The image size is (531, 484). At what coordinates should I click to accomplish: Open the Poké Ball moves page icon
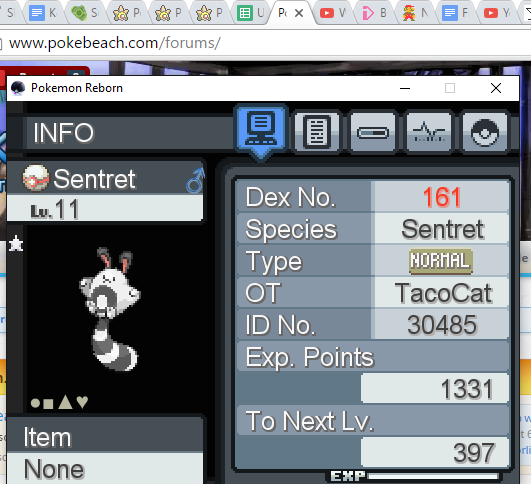[x=485, y=132]
